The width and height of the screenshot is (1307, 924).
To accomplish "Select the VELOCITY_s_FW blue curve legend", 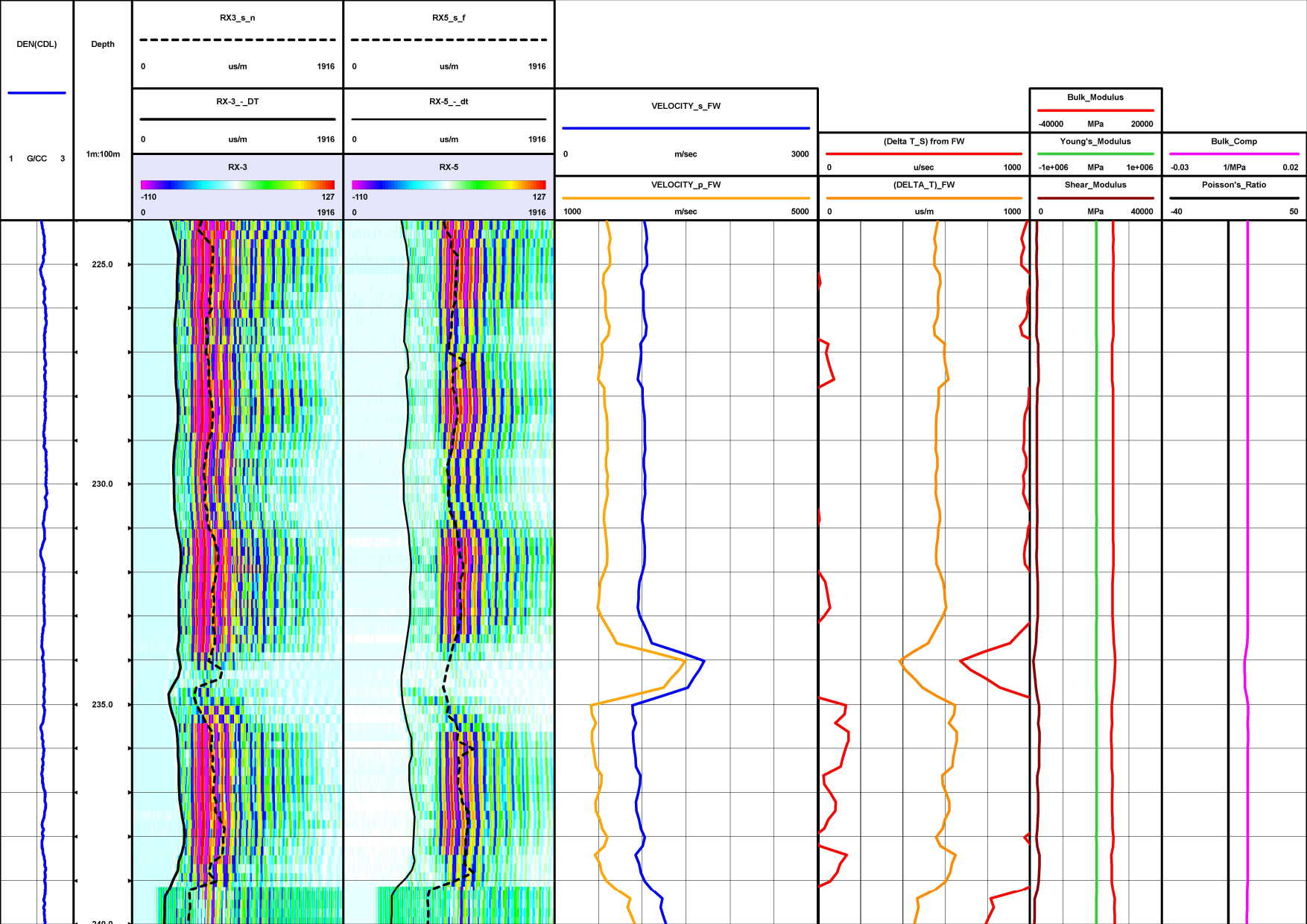I will tap(684, 127).
